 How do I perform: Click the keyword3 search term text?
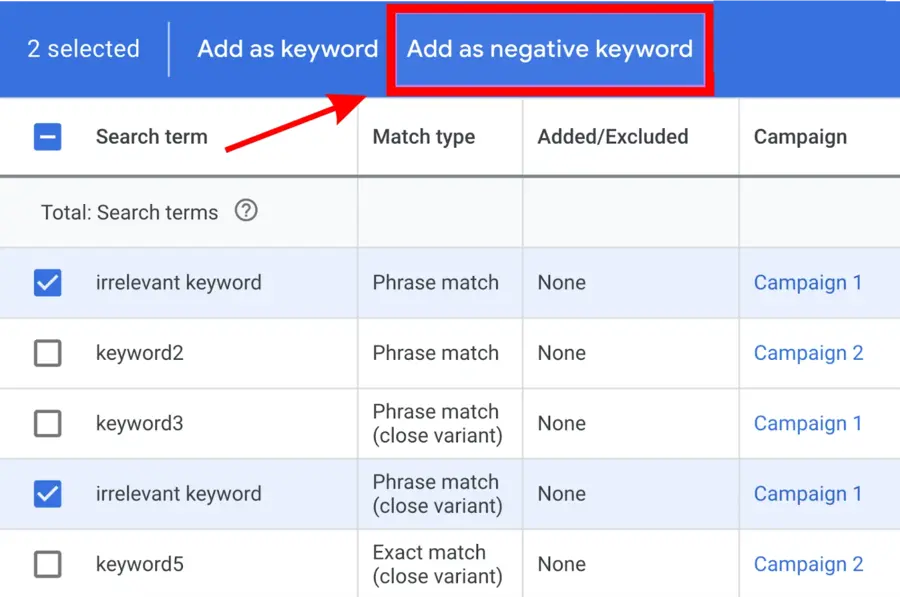tap(139, 424)
